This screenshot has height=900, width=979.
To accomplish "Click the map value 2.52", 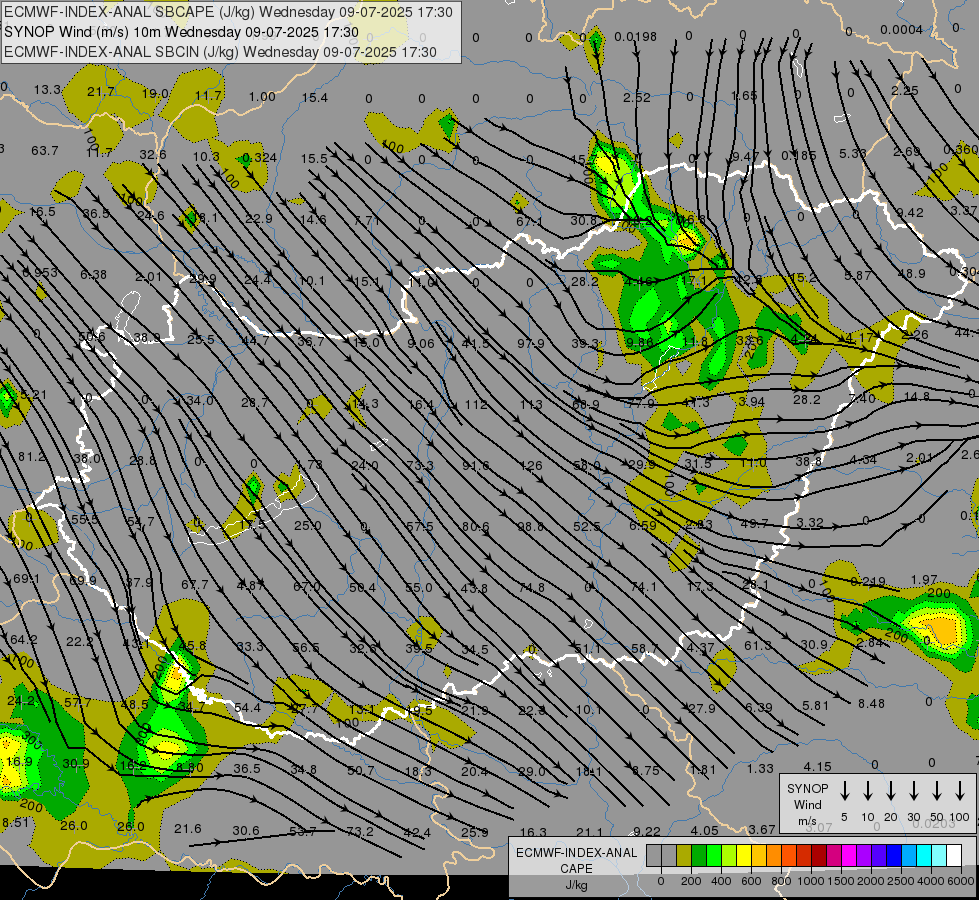I will pos(637,98).
